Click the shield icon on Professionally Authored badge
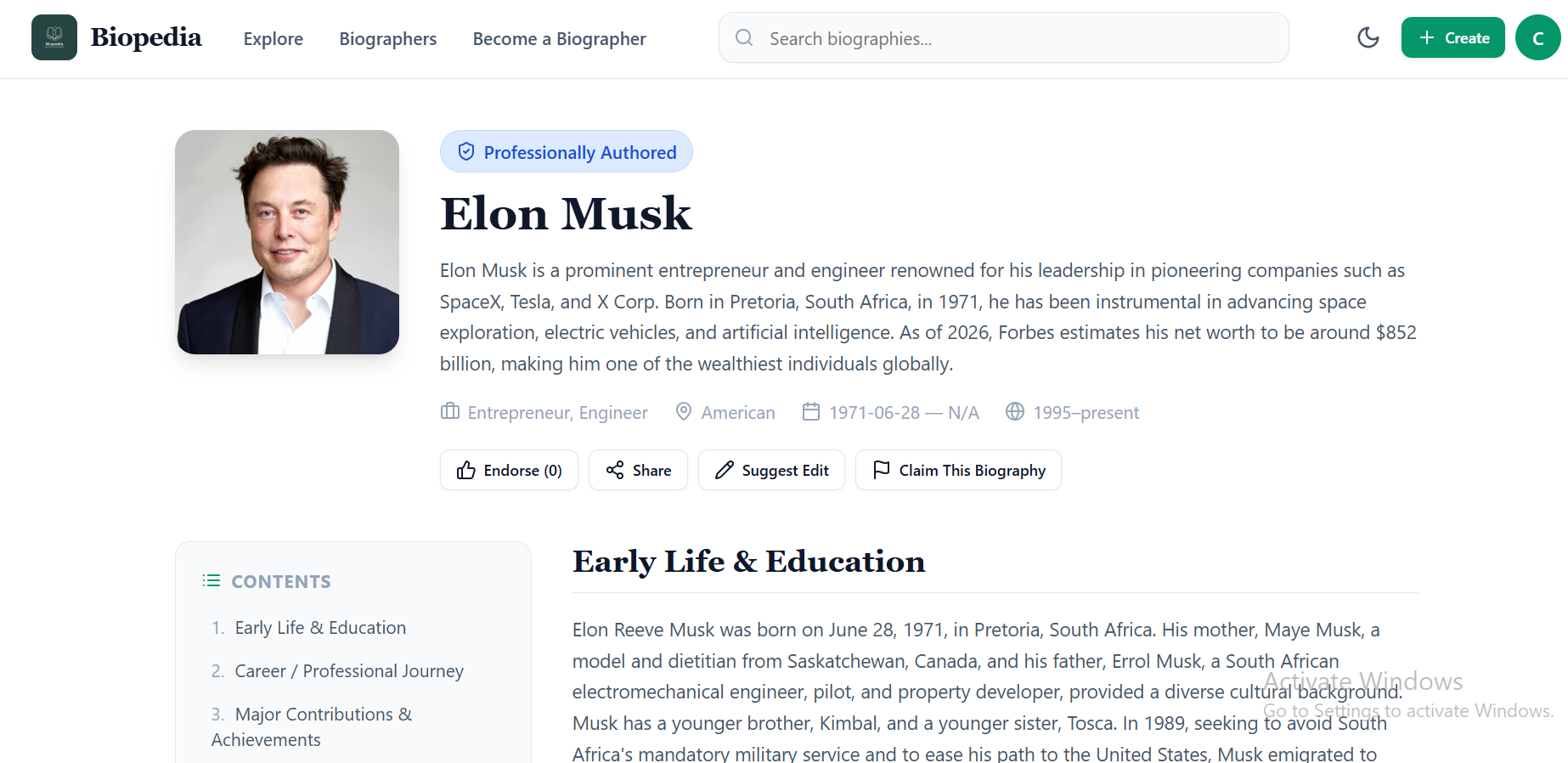The width and height of the screenshot is (1568, 763). click(465, 150)
